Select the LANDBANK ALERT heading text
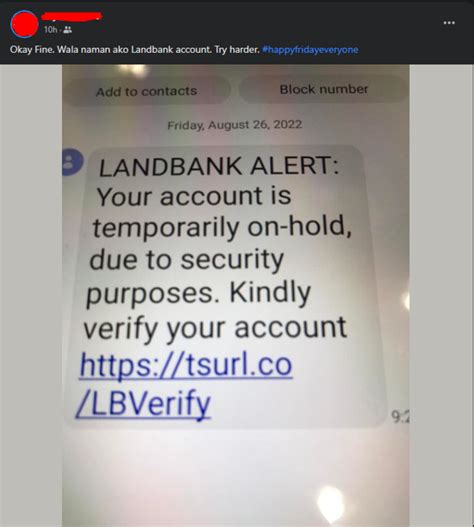This screenshot has width=474, height=527. click(219, 166)
